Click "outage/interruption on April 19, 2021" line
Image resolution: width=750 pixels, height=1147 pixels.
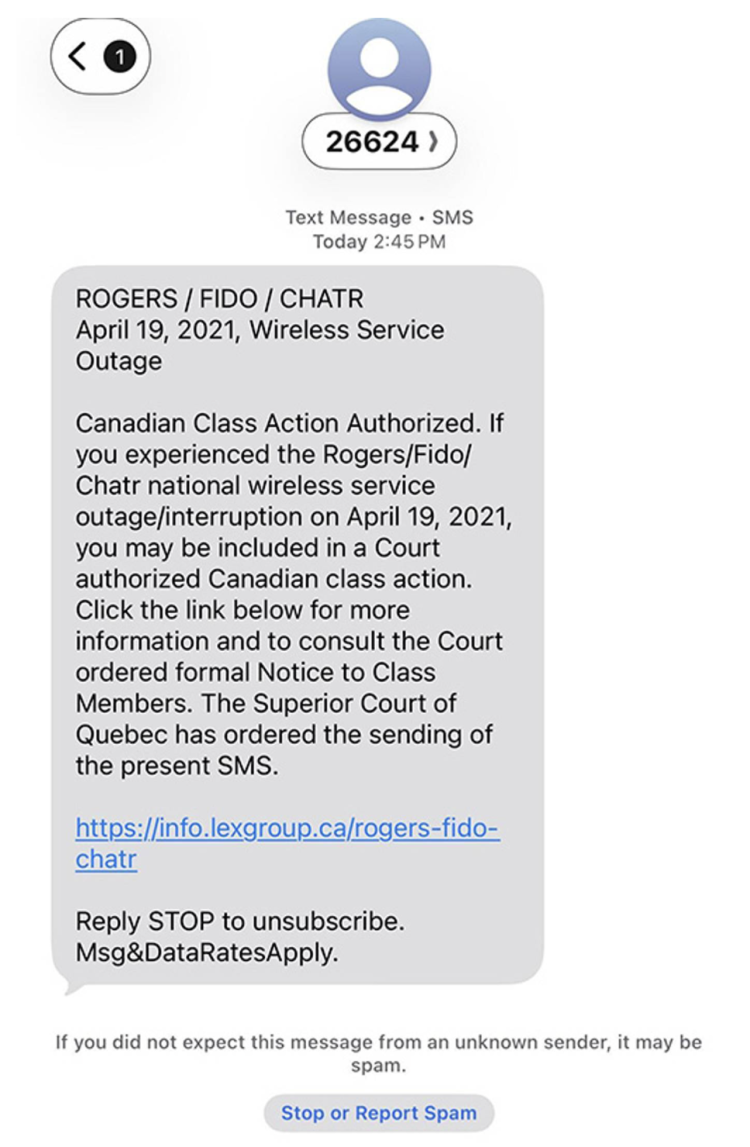(295, 517)
